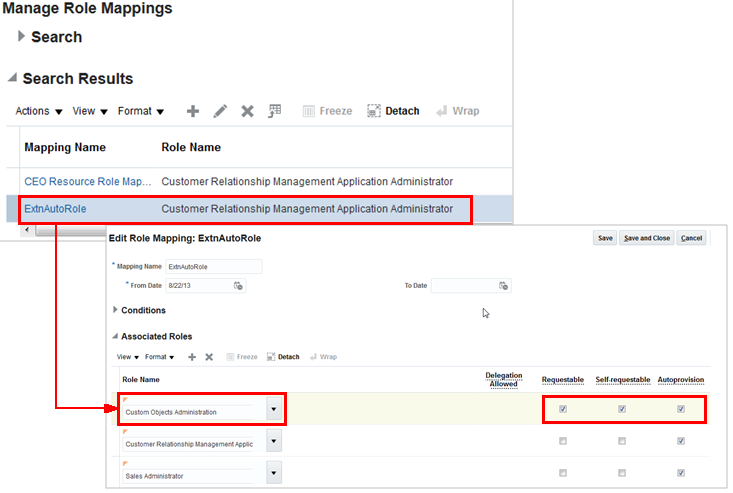Click Detach in the Search Results toolbar
The width and height of the screenshot is (733, 493).
point(393,111)
